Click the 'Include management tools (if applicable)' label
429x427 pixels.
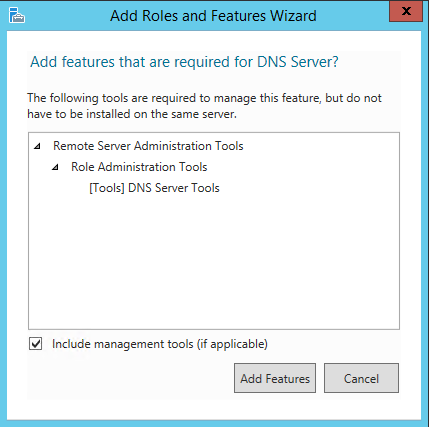[160, 344]
